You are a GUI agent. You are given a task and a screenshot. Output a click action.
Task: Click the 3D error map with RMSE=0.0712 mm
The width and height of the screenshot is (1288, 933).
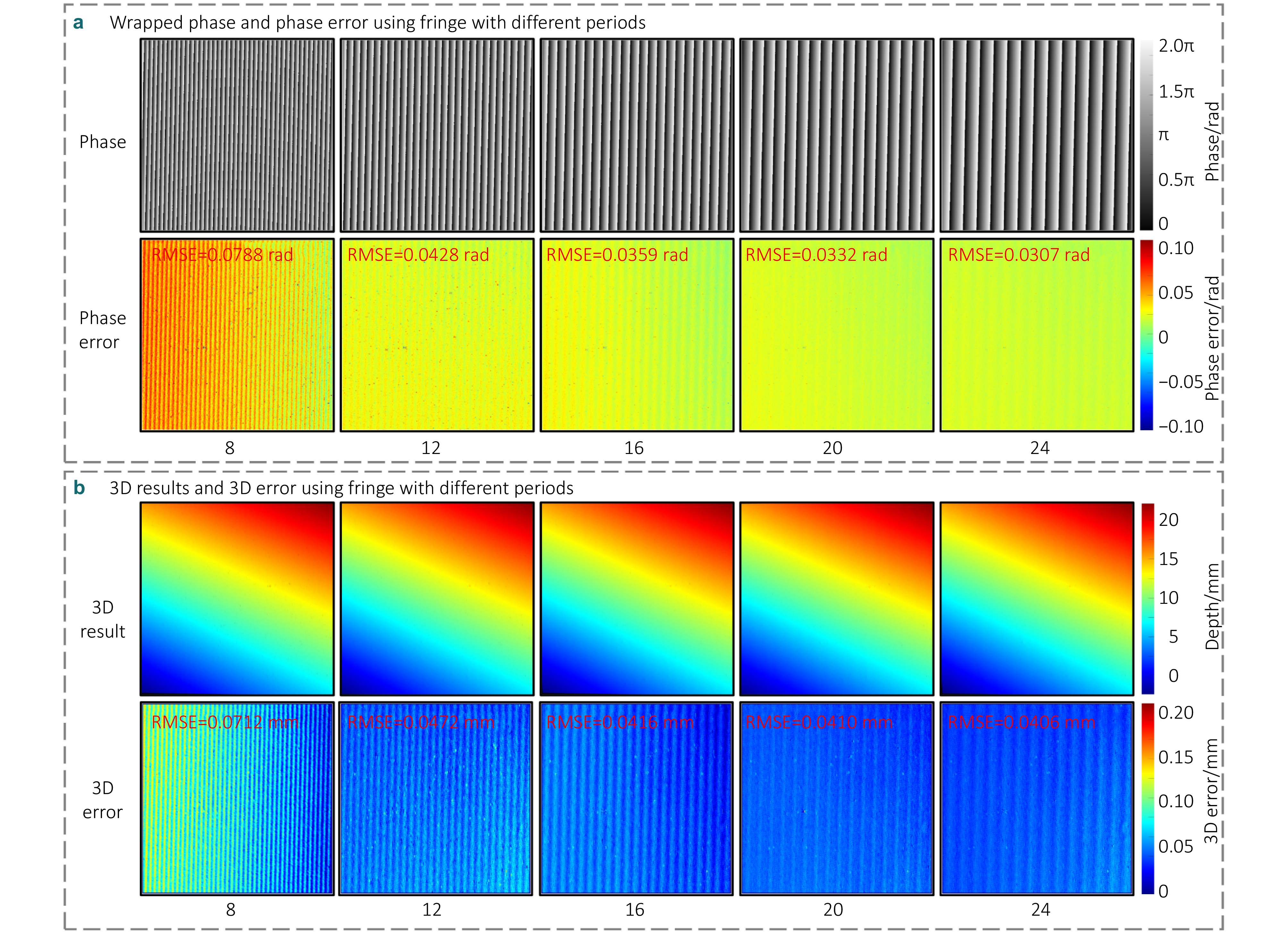[x=237, y=798]
